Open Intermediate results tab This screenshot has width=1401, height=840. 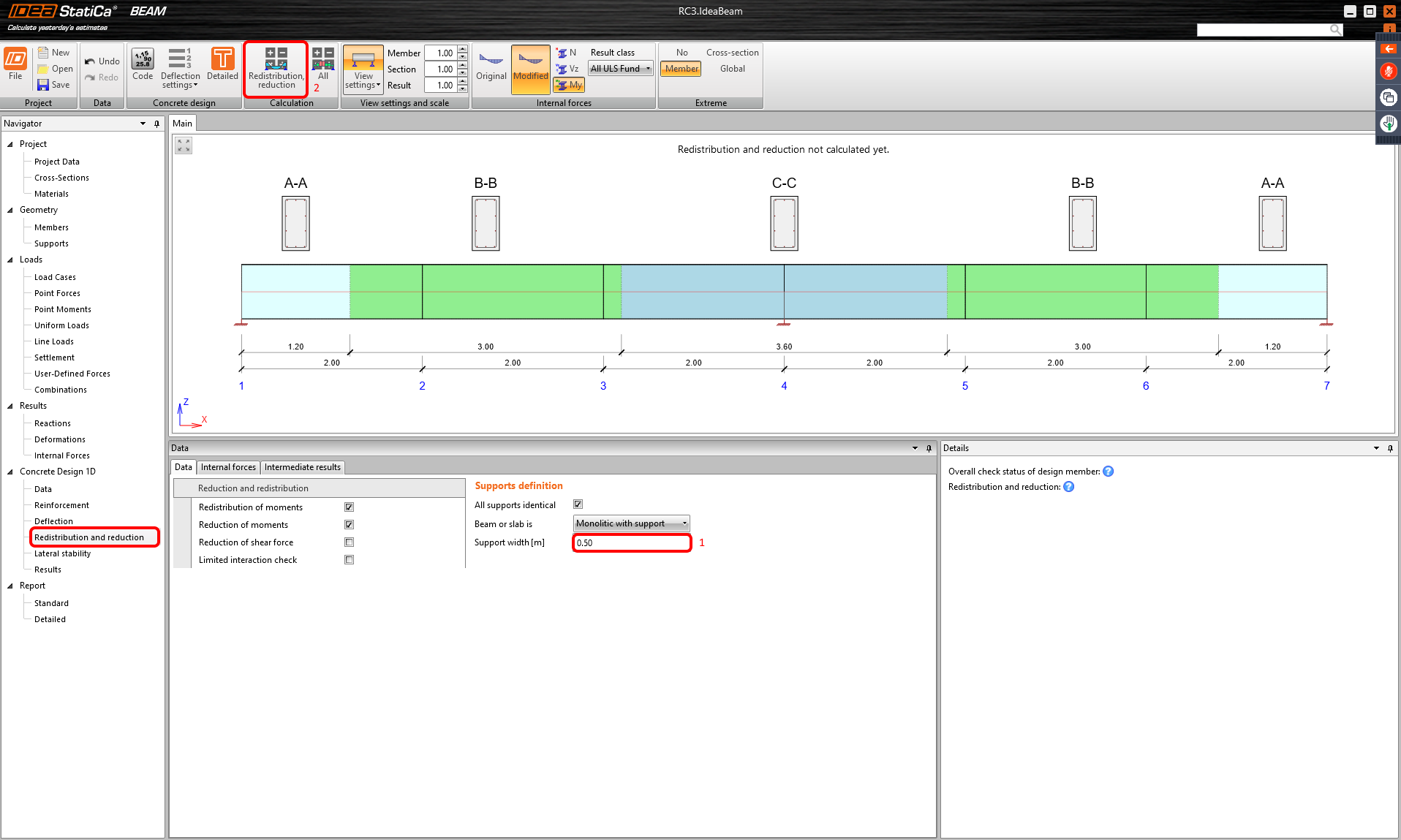[x=302, y=467]
